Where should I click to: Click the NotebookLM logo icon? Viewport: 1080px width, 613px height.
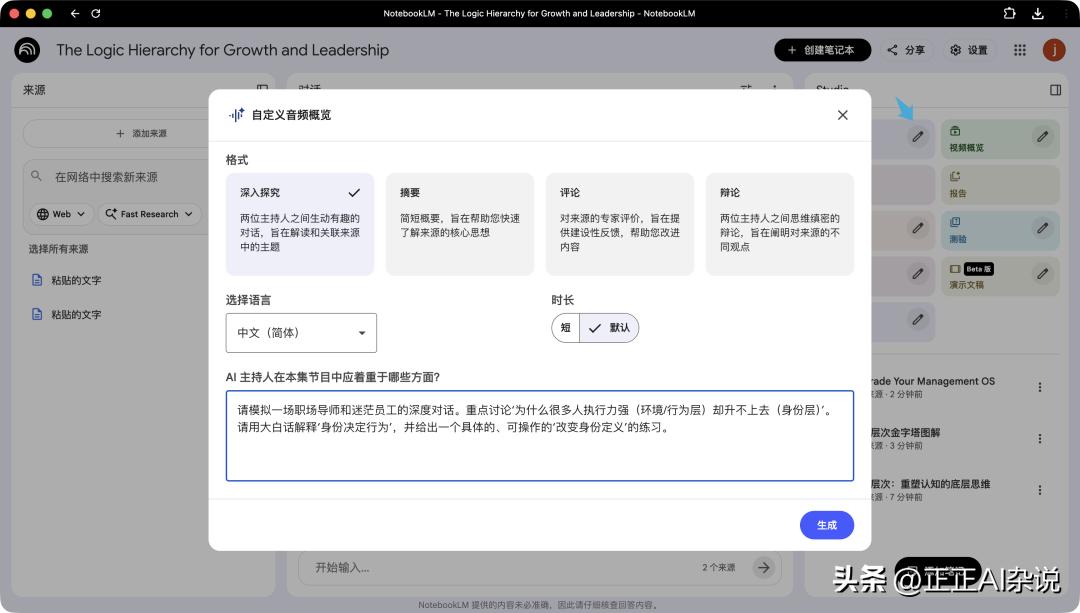click(x=27, y=50)
